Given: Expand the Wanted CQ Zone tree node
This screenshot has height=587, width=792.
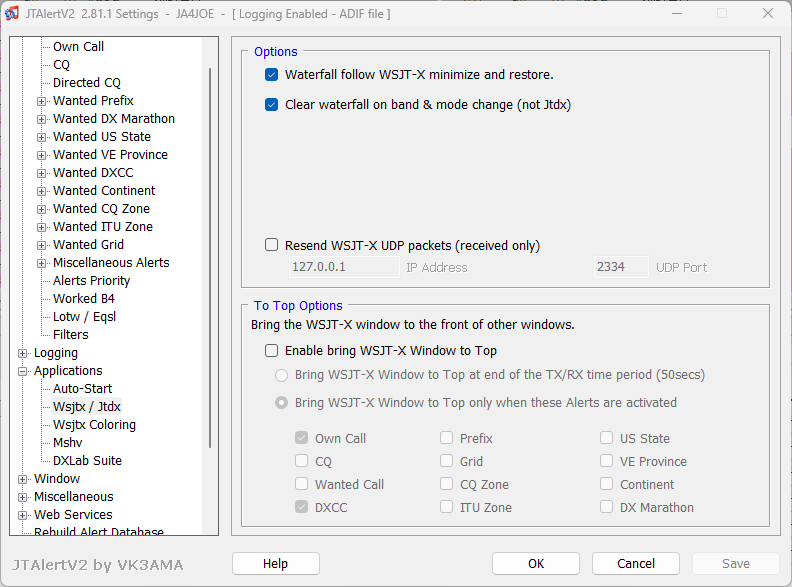Looking at the screenshot, I should [41, 210].
